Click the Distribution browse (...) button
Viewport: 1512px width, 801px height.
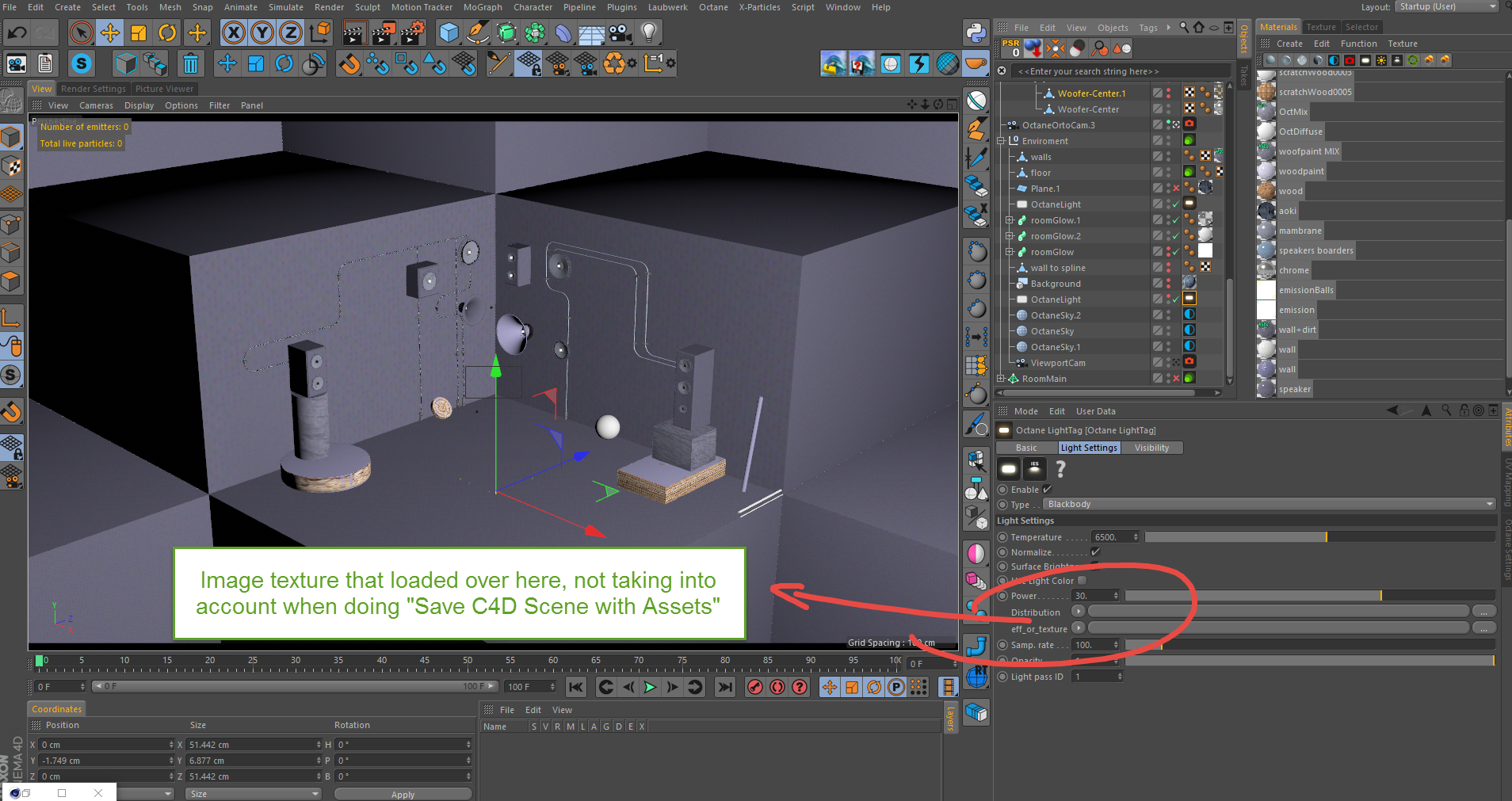click(1483, 612)
